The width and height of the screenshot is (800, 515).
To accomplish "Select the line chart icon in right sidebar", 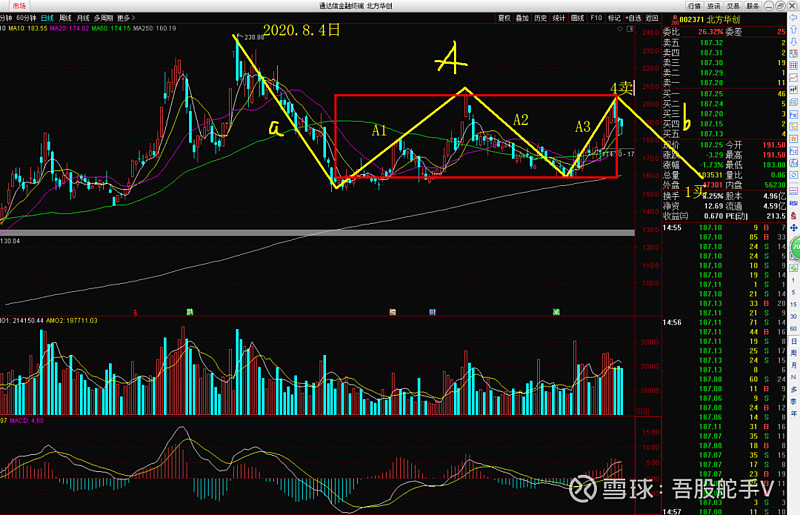I will (793, 77).
